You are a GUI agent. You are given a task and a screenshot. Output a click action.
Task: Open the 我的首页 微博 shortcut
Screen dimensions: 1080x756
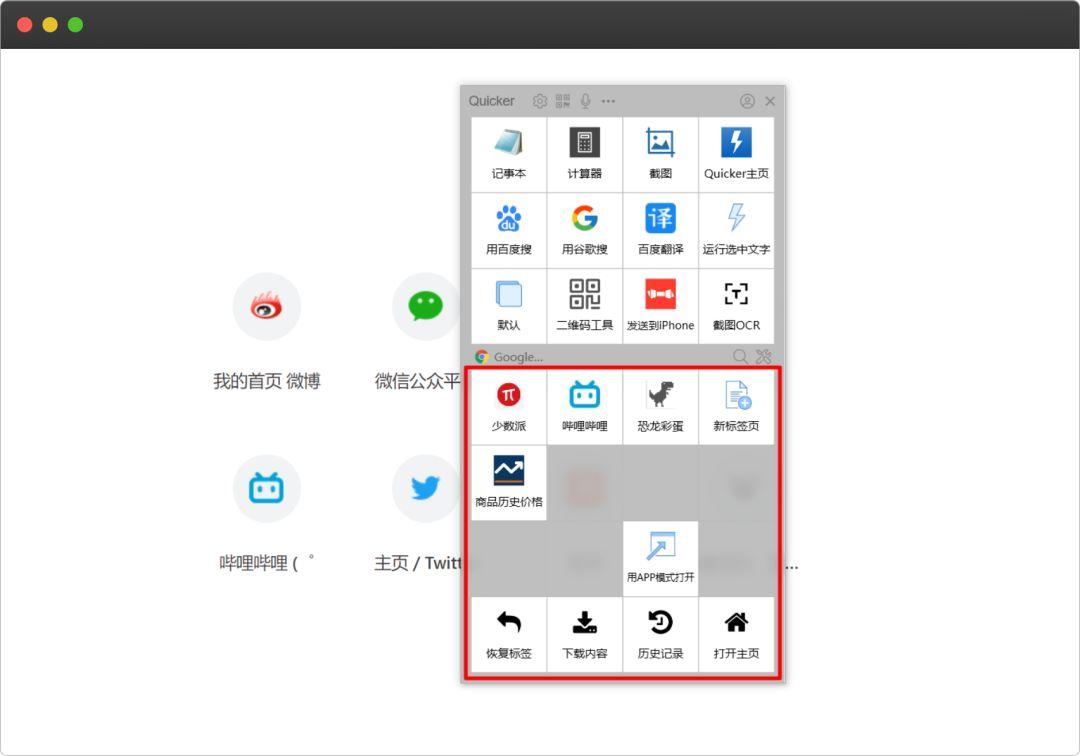coord(267,333)
